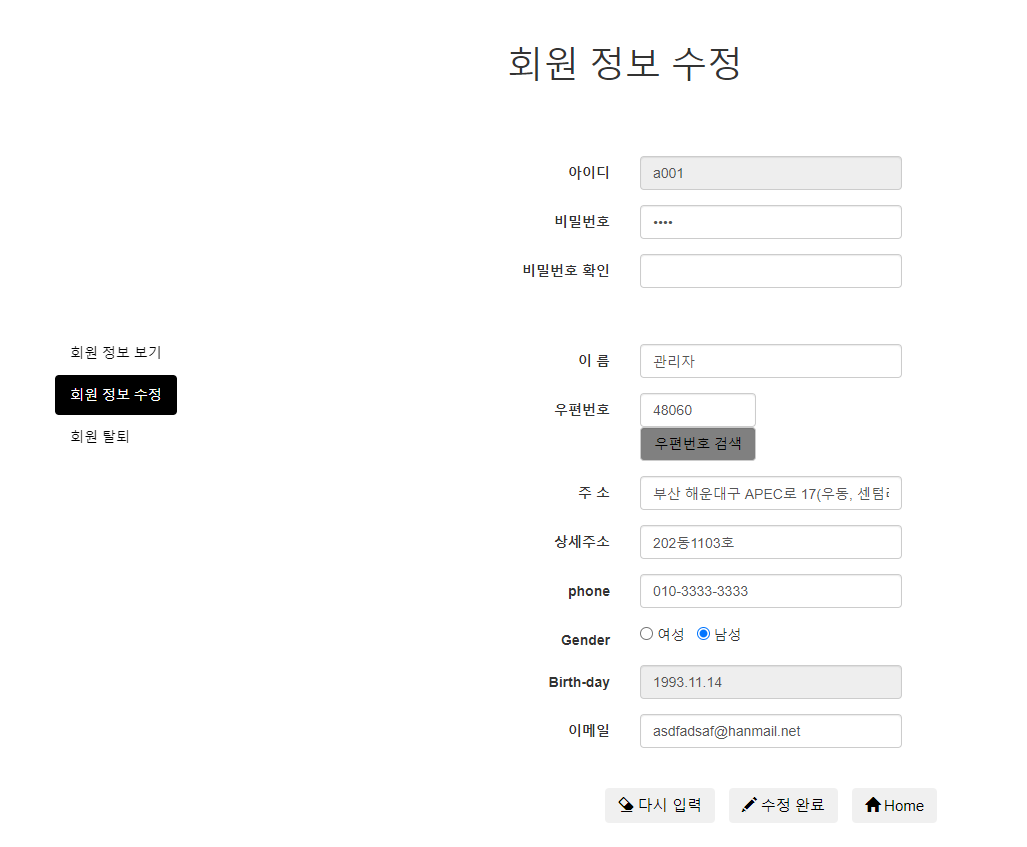This screenshot has width=1027, height=847.
Task: Open the 회원 정보 보기 menu item
Action: pos(115,352)
